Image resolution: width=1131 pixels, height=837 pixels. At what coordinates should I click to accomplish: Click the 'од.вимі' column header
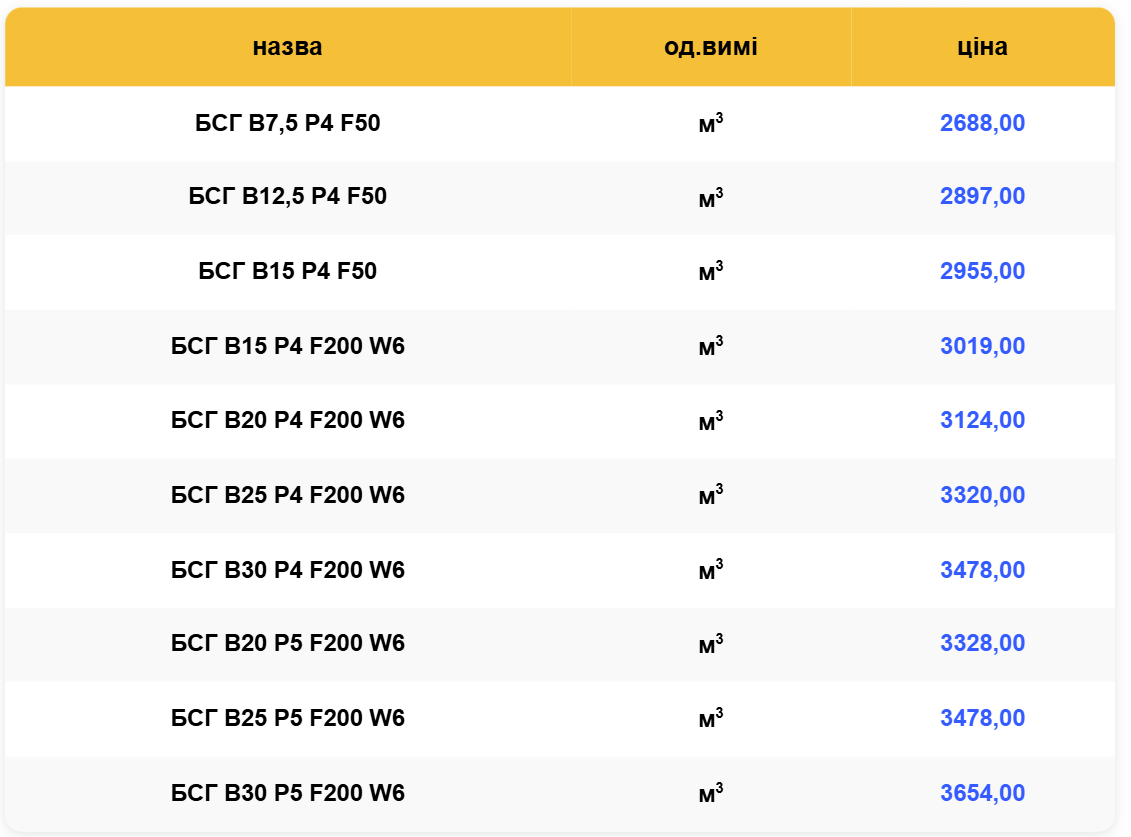tap(711, 47)
